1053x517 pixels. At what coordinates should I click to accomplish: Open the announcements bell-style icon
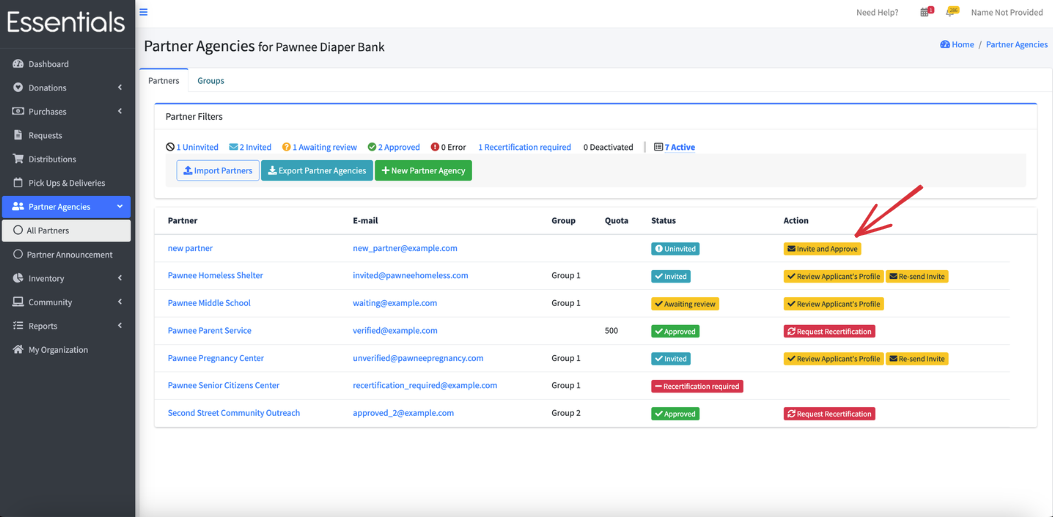tap(952, 11)
